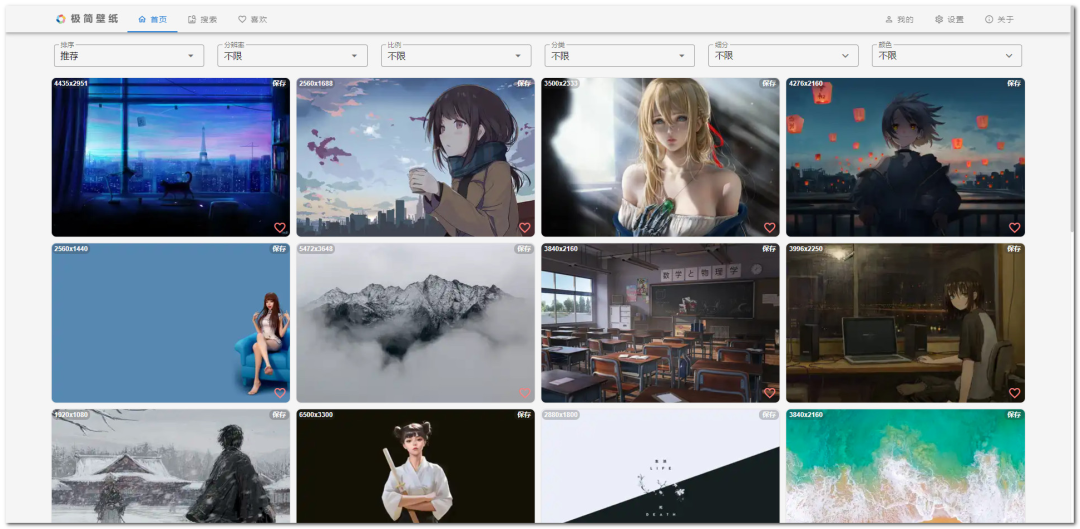Open the blonde girl portrait thumbnail
1080x529 pixels.
661,157
